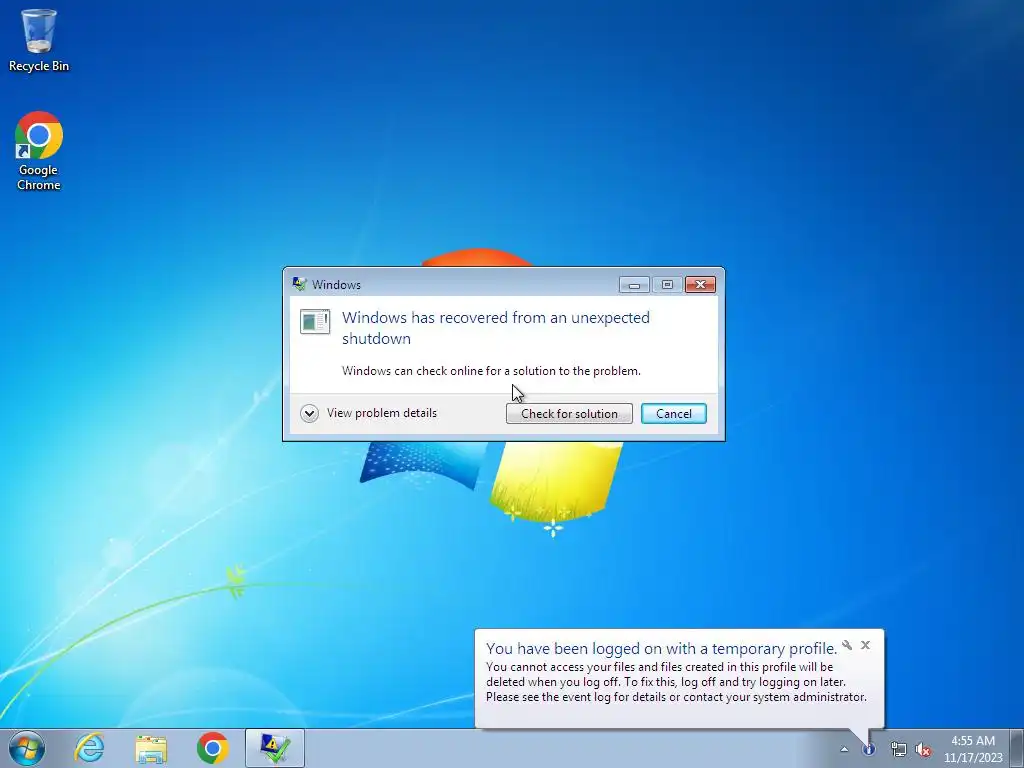Select the Google Chrome desktop shortcut
This screenshot has height=768, width=1024.
click(x=39, y=151)
